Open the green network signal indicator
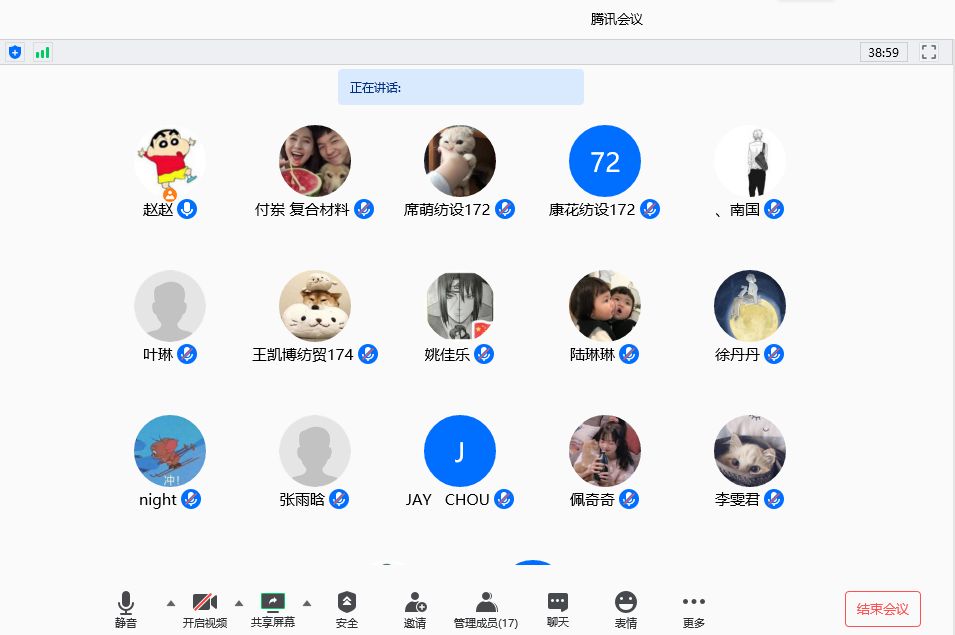This screenshot has width=955, height=635. 42,52
